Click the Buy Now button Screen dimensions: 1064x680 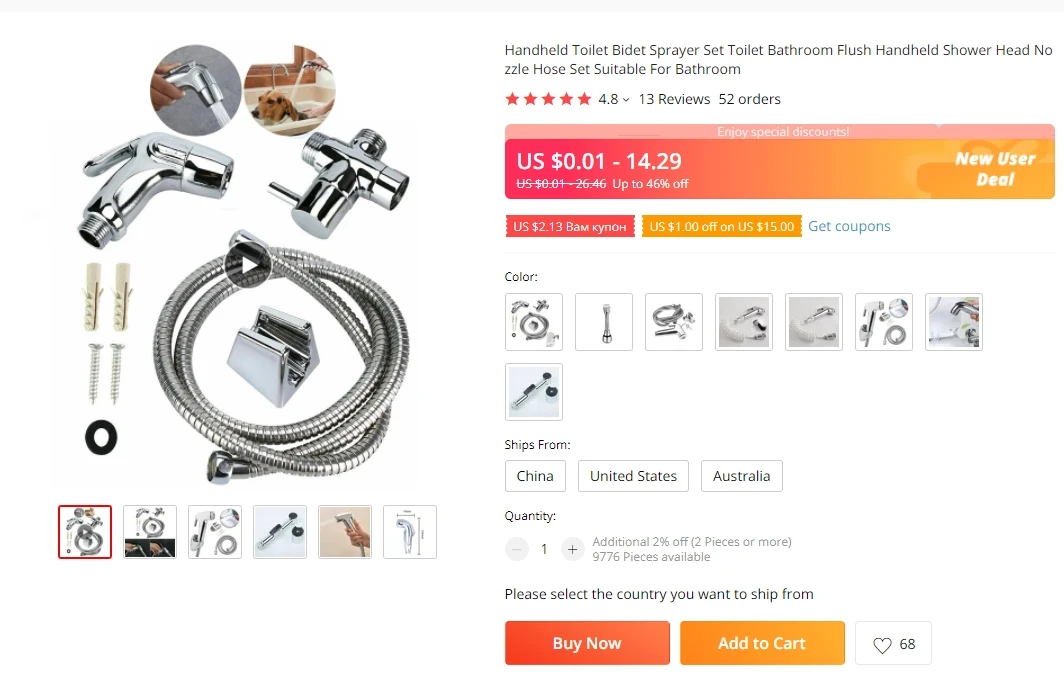[x=587, y=643]
